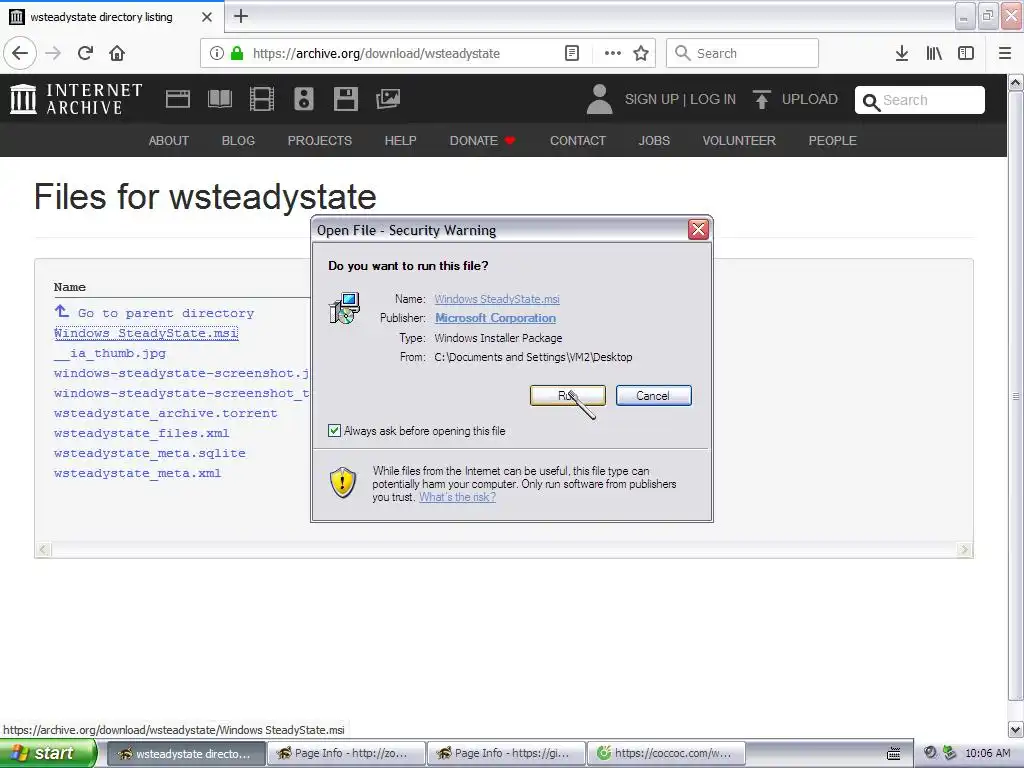Open the ABOUT menu item

(x=168, y=140)
